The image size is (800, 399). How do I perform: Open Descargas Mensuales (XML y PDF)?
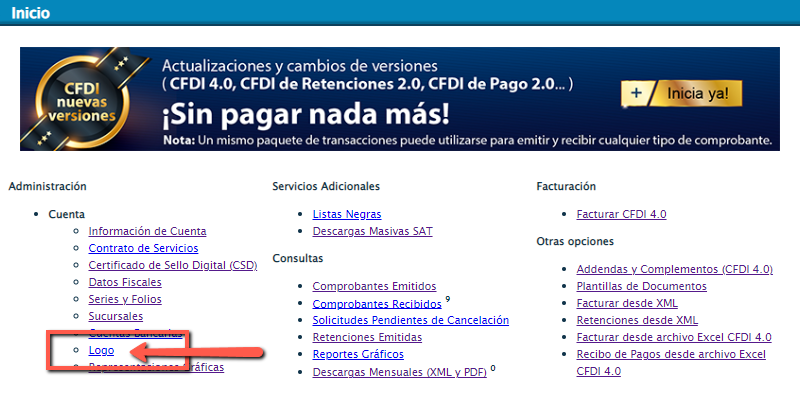[x=399, y=372]
